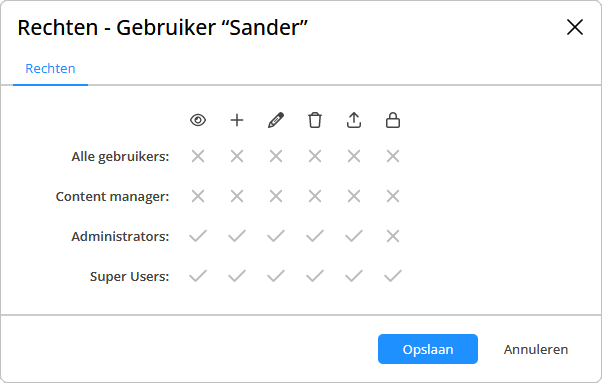Click the upload publish-permission column icon
The height and width of the screenshot is (383, 602).
tap(354, 121)
